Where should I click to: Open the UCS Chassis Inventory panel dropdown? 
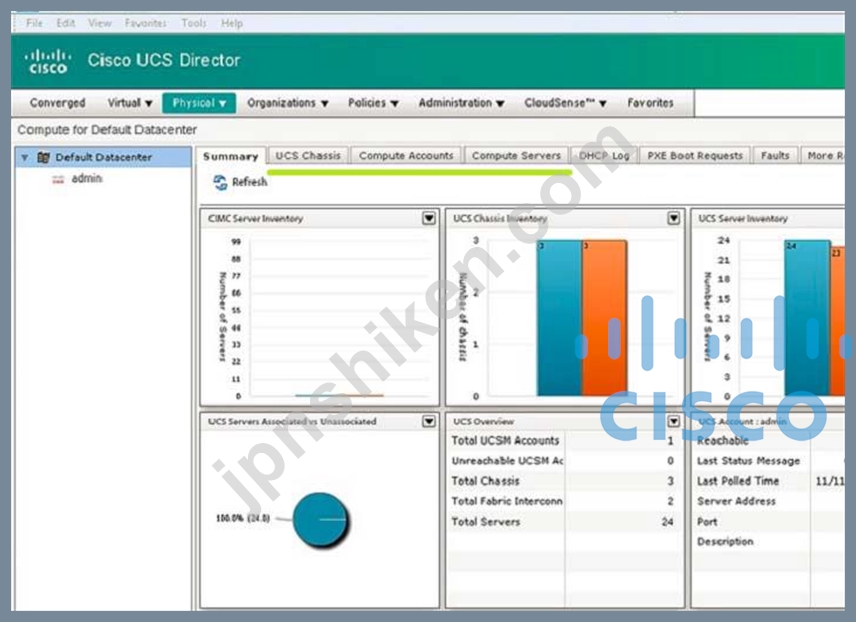(x=674, y=218)
